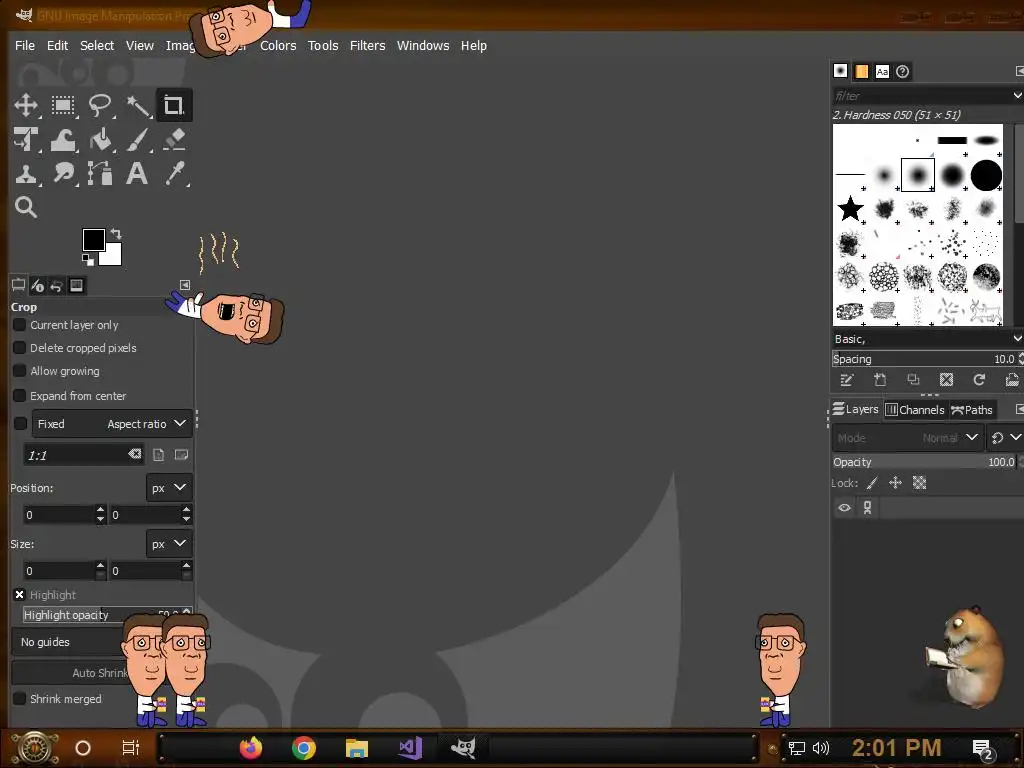
Task: Clear the 1:1 aspect ratio entry
Action: (x=135, y=454)
